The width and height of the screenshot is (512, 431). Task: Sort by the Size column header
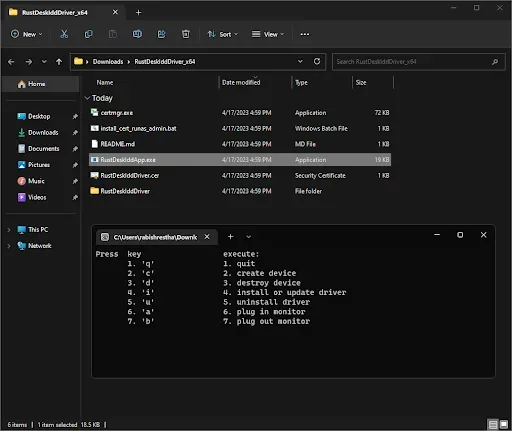click(x=361, y=82)
